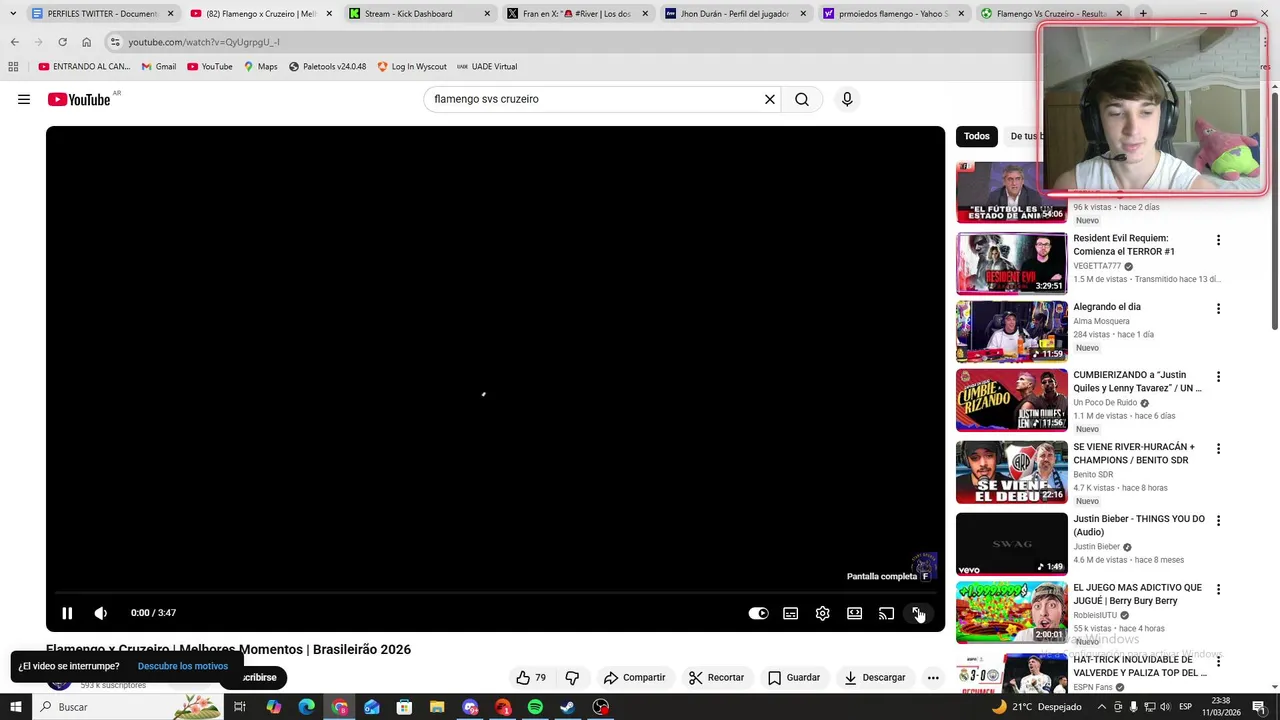Click the video progress bar
The height and width of the screenshot is (720, 1280).
(495, 593)
